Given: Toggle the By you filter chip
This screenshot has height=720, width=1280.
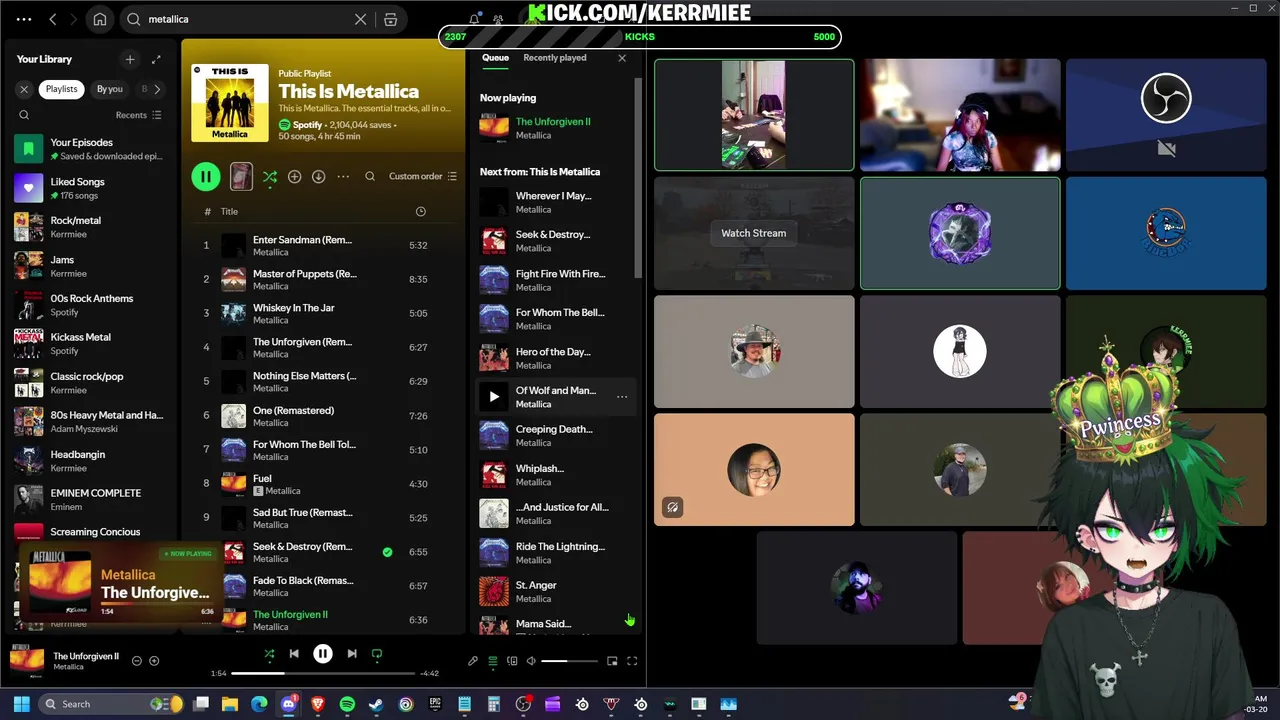Looking at the screenshot, I should point(110,89).
